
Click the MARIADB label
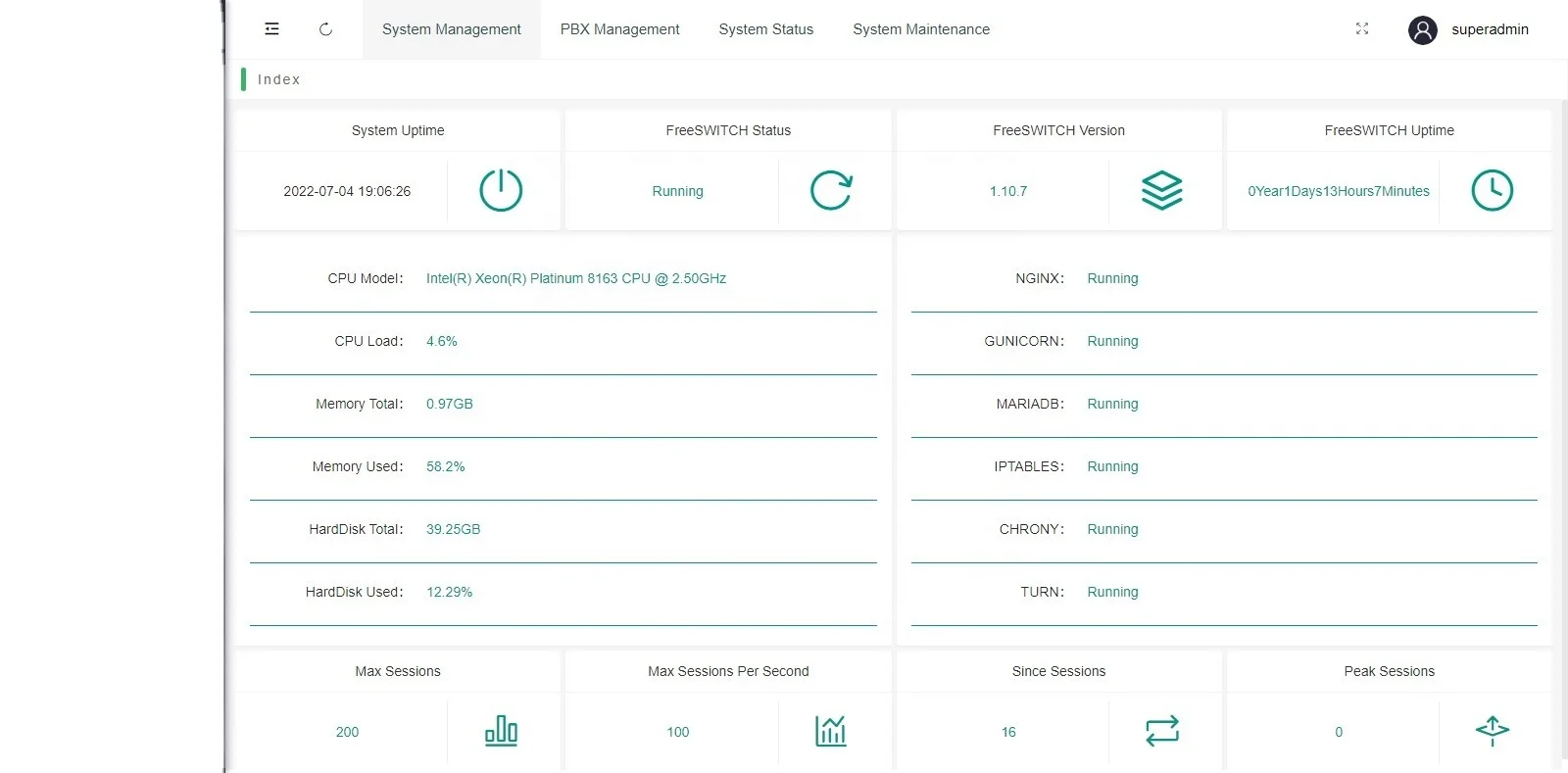tap(1030, 404)
